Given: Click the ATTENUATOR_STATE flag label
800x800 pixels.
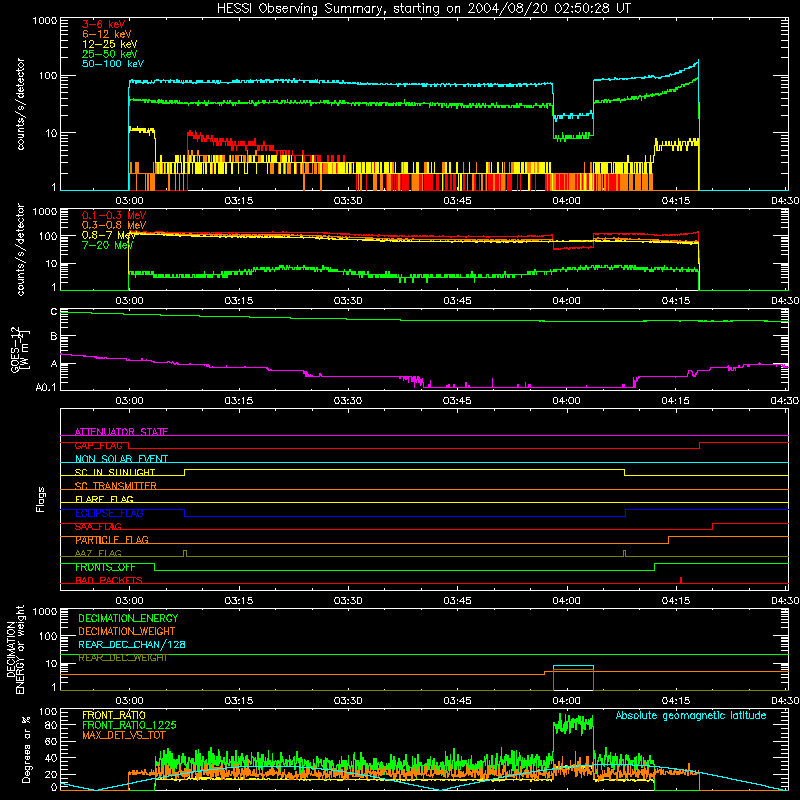Looking at the screenshot, I should tap(121, 432).
